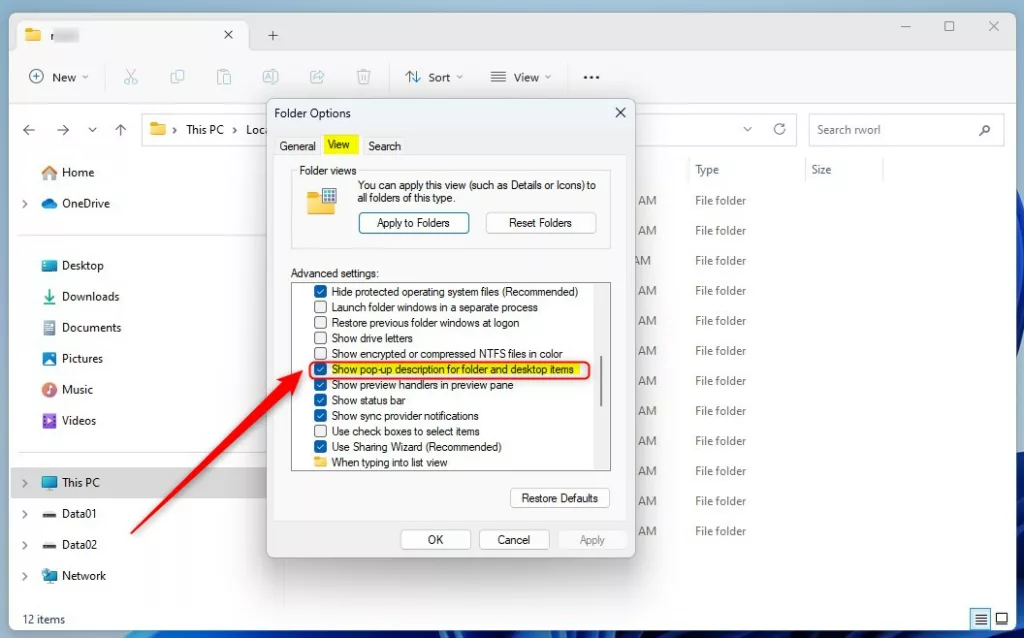Disable the Show status bar checkbox
The width and height of the screenshot is (1024, 638).
320,401
